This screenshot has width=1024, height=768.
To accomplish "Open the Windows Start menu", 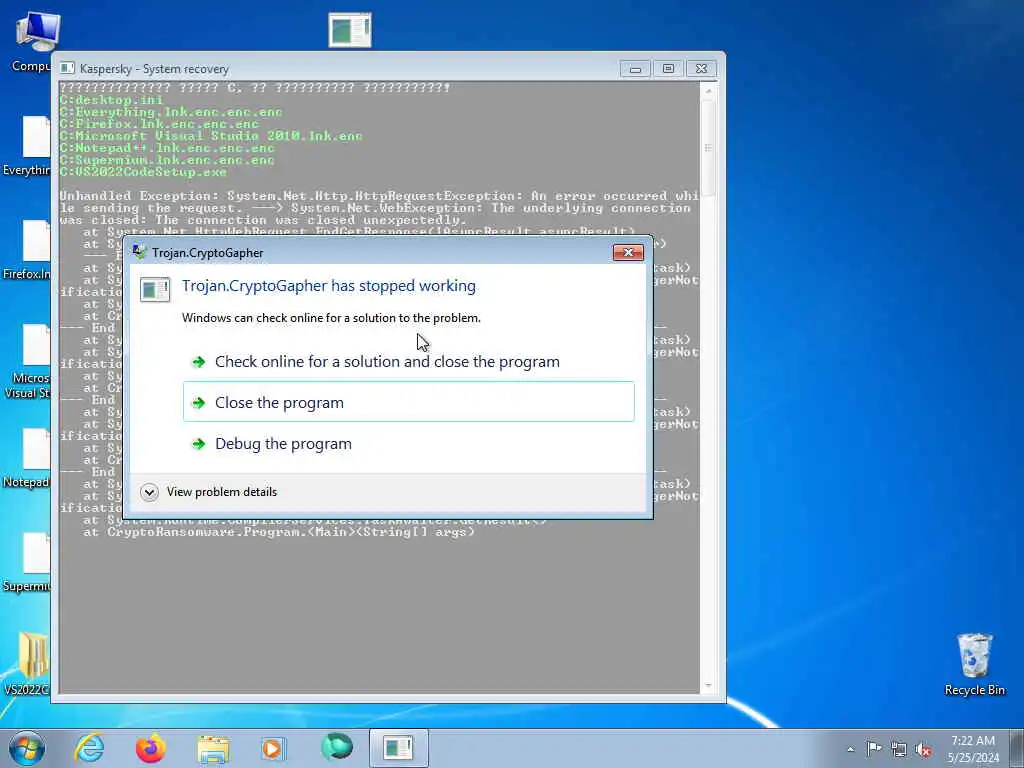I will (27, 748).
